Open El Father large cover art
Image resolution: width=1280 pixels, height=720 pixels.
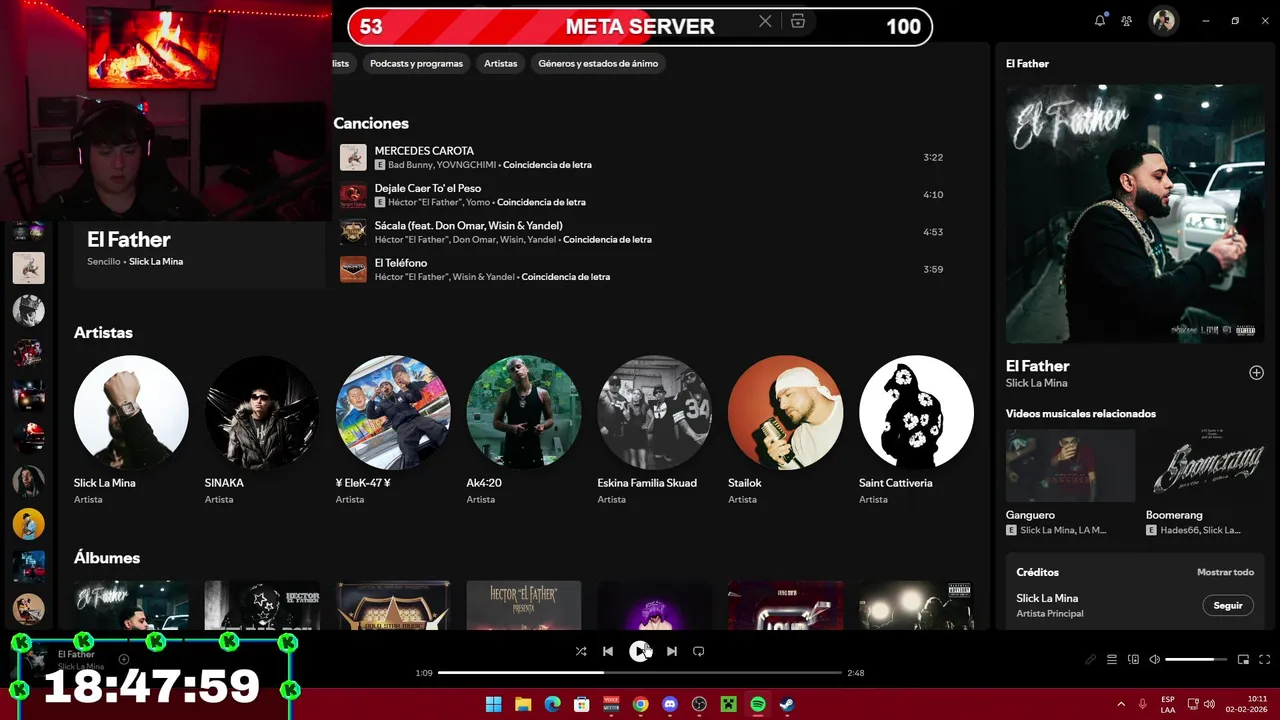1135,214
